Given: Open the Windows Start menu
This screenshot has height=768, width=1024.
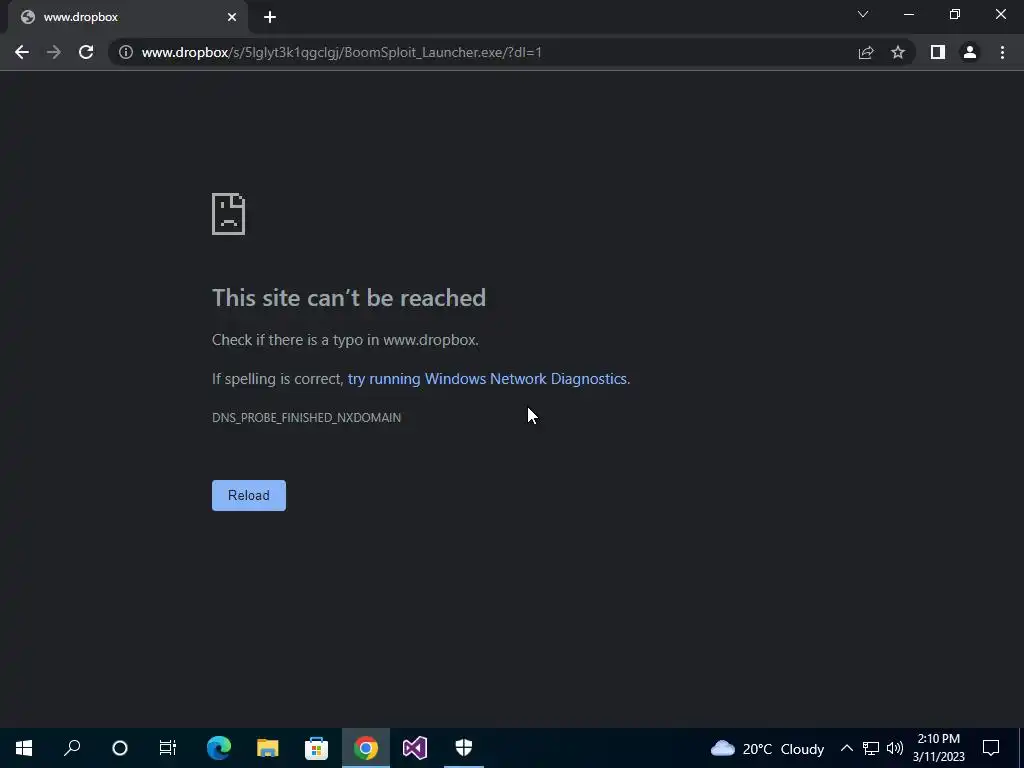Looking at the screenshot, I should click(24, 748).
